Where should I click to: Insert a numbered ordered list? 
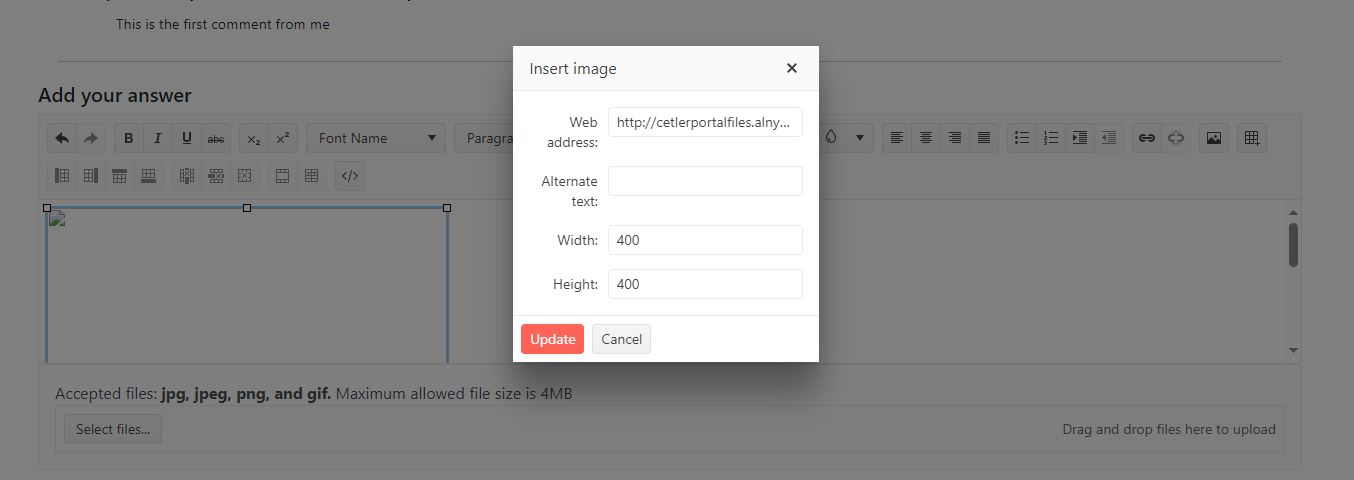(x=1051, y=138)
